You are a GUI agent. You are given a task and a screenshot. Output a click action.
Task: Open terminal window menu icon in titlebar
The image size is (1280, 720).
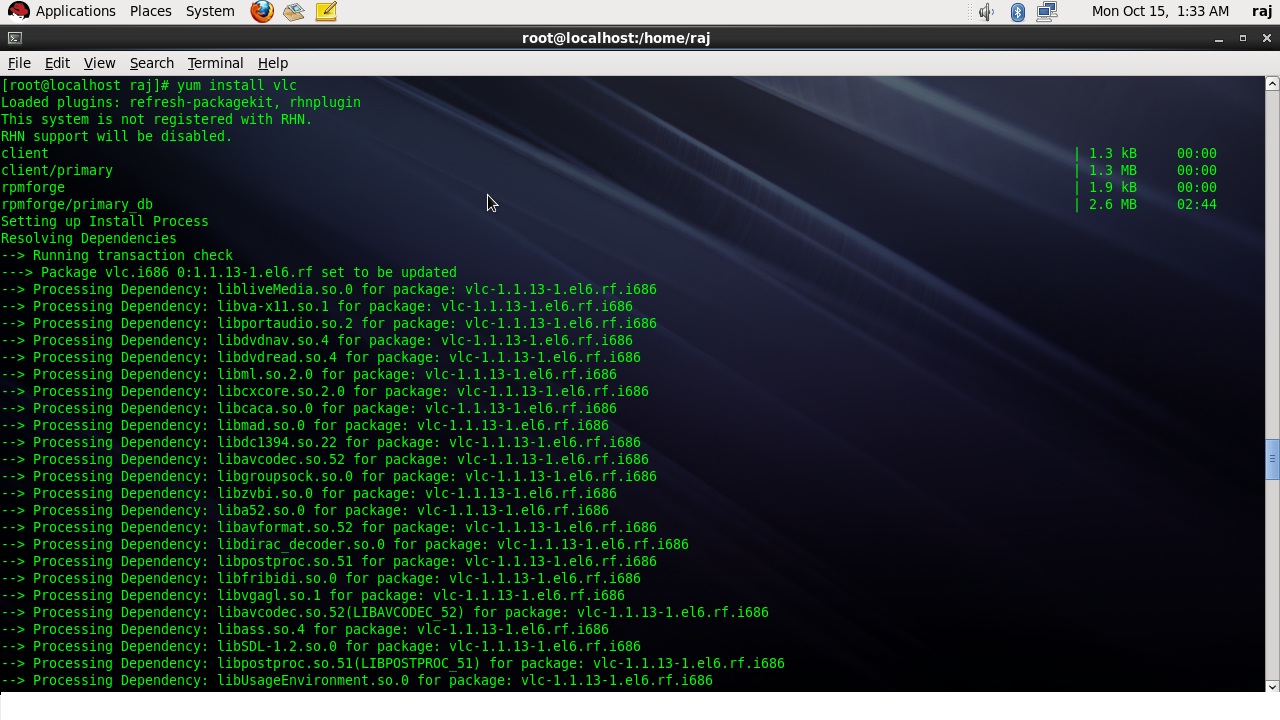[14, 38]
